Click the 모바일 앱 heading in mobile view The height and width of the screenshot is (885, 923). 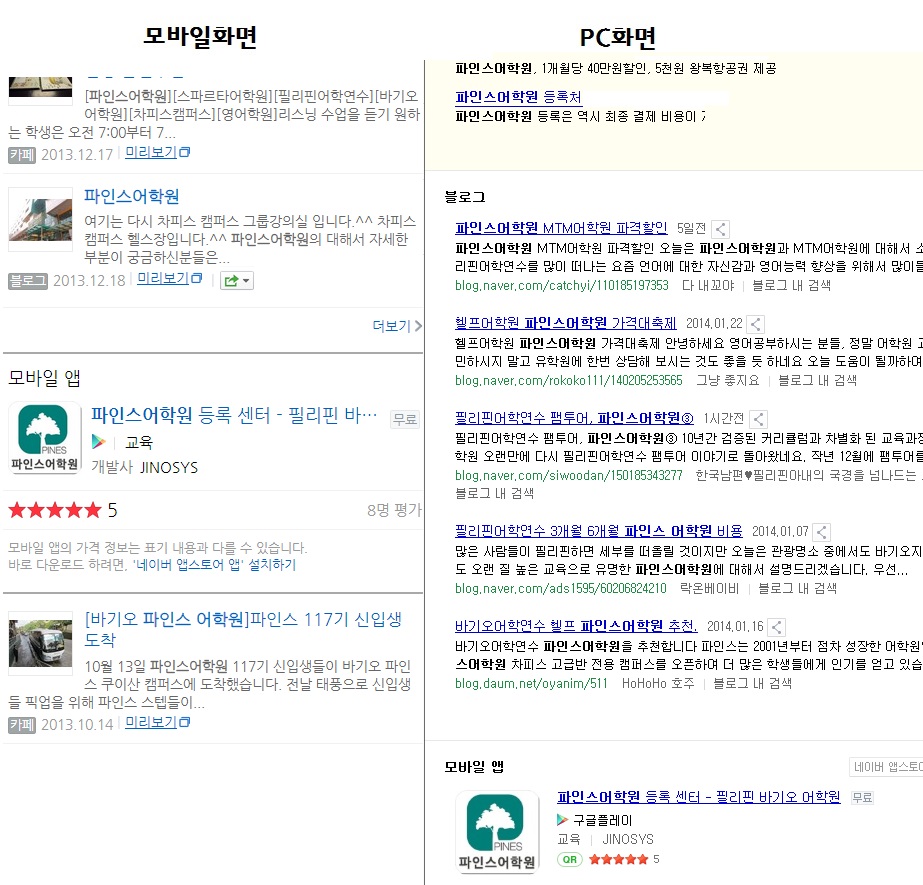pyautogui.click(x=44, y=377)
